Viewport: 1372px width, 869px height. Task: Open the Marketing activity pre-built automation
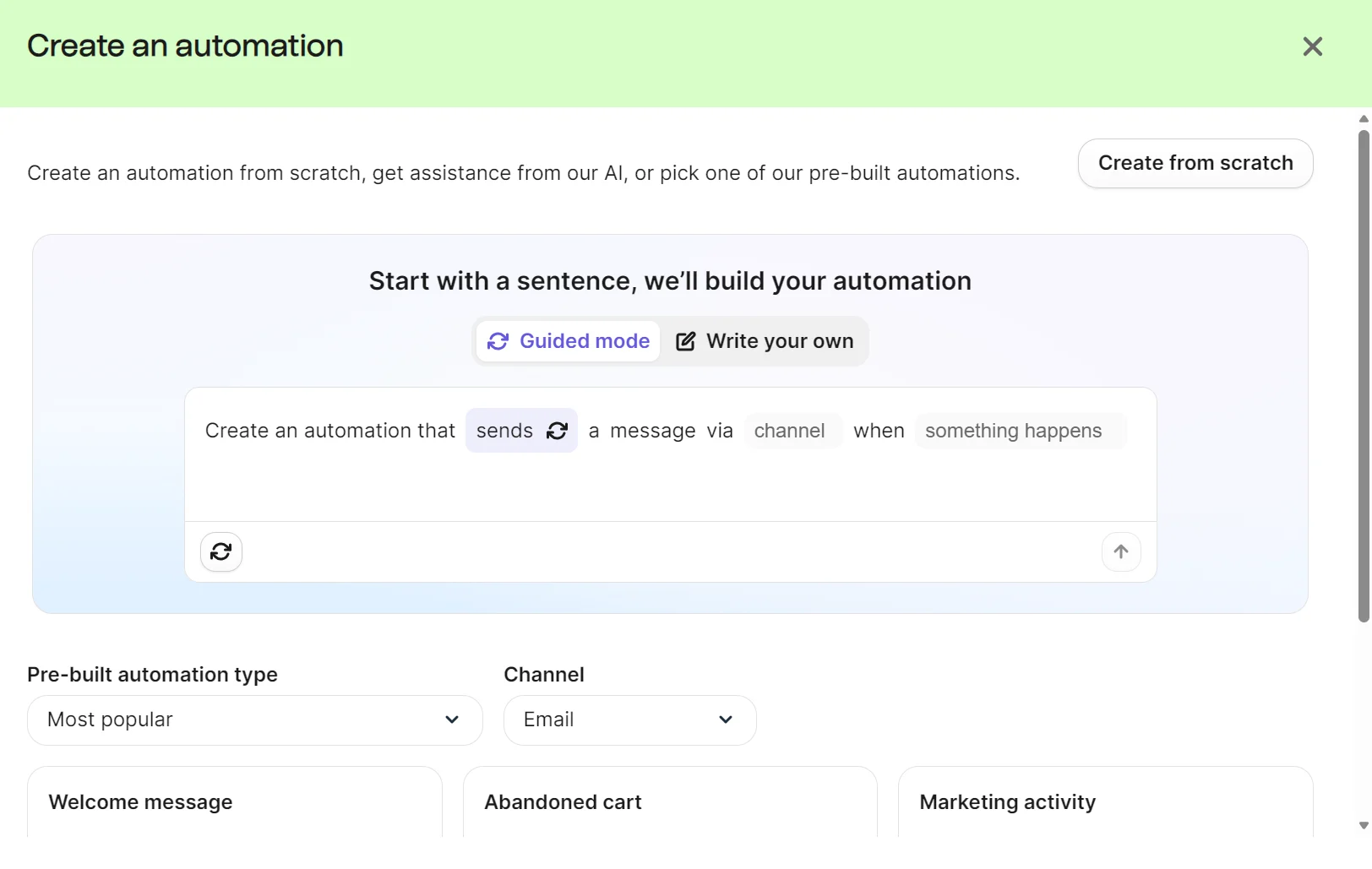1105,802
